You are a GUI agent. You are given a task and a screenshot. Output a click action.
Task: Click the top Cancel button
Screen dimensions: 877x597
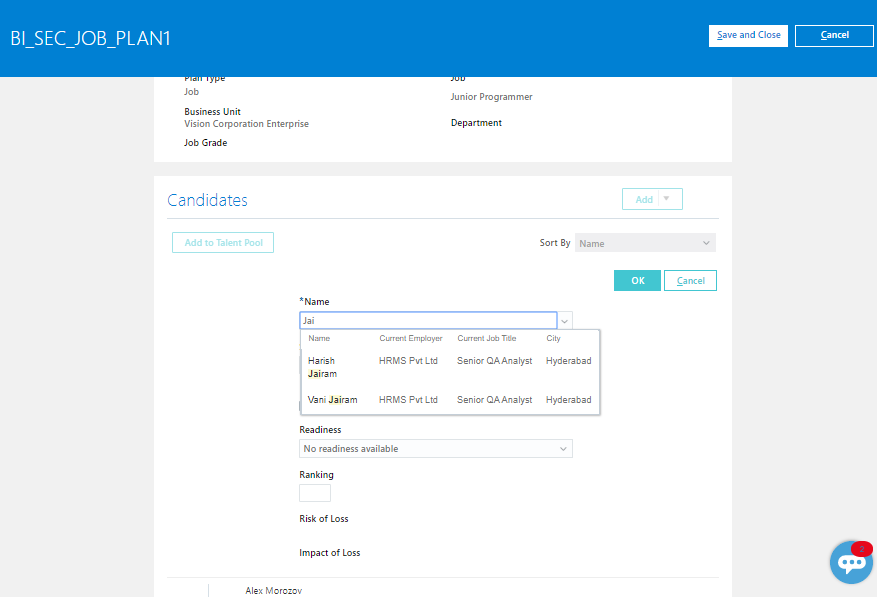coord(834,35)
